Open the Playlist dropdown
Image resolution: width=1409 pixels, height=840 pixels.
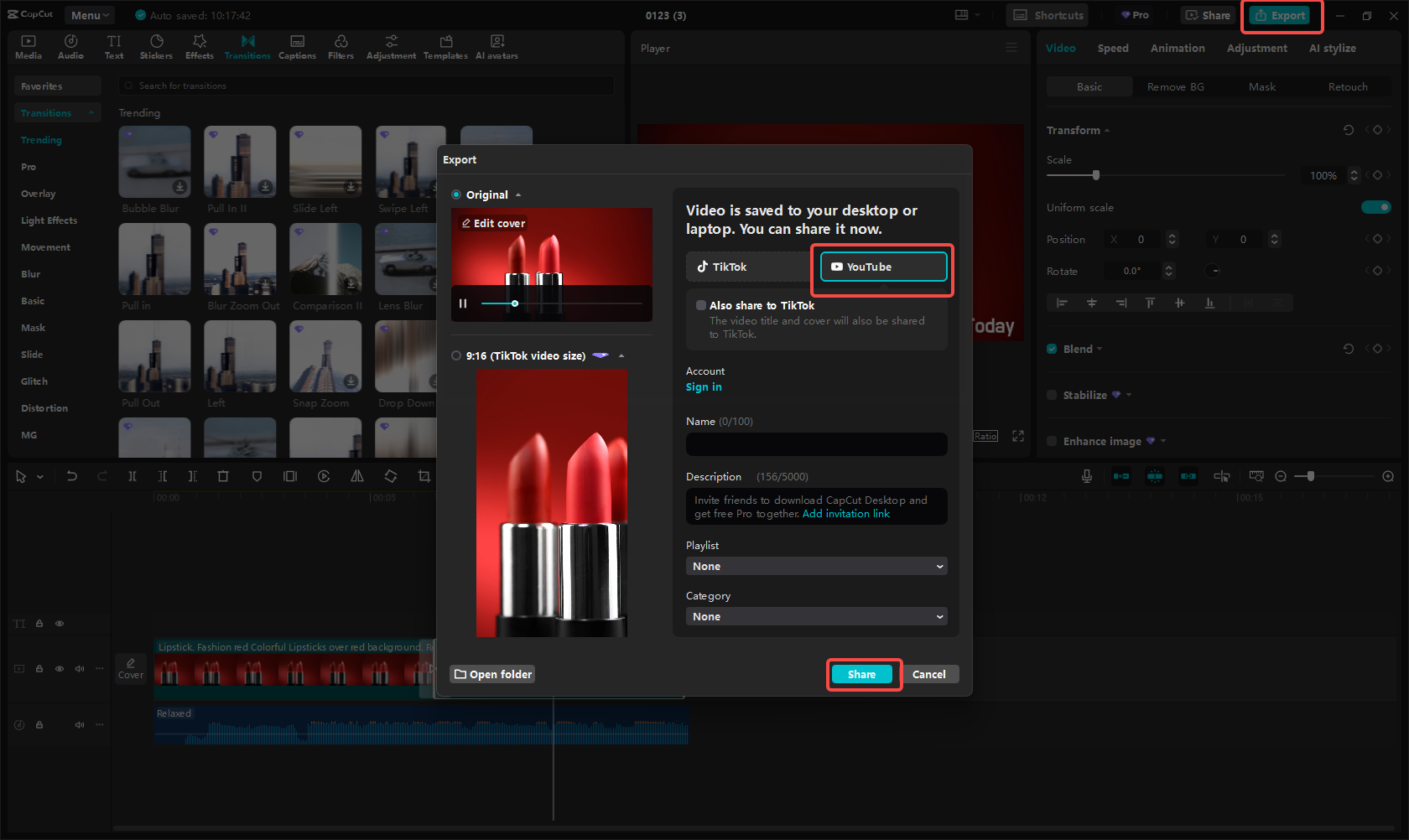tap(816, 567)
